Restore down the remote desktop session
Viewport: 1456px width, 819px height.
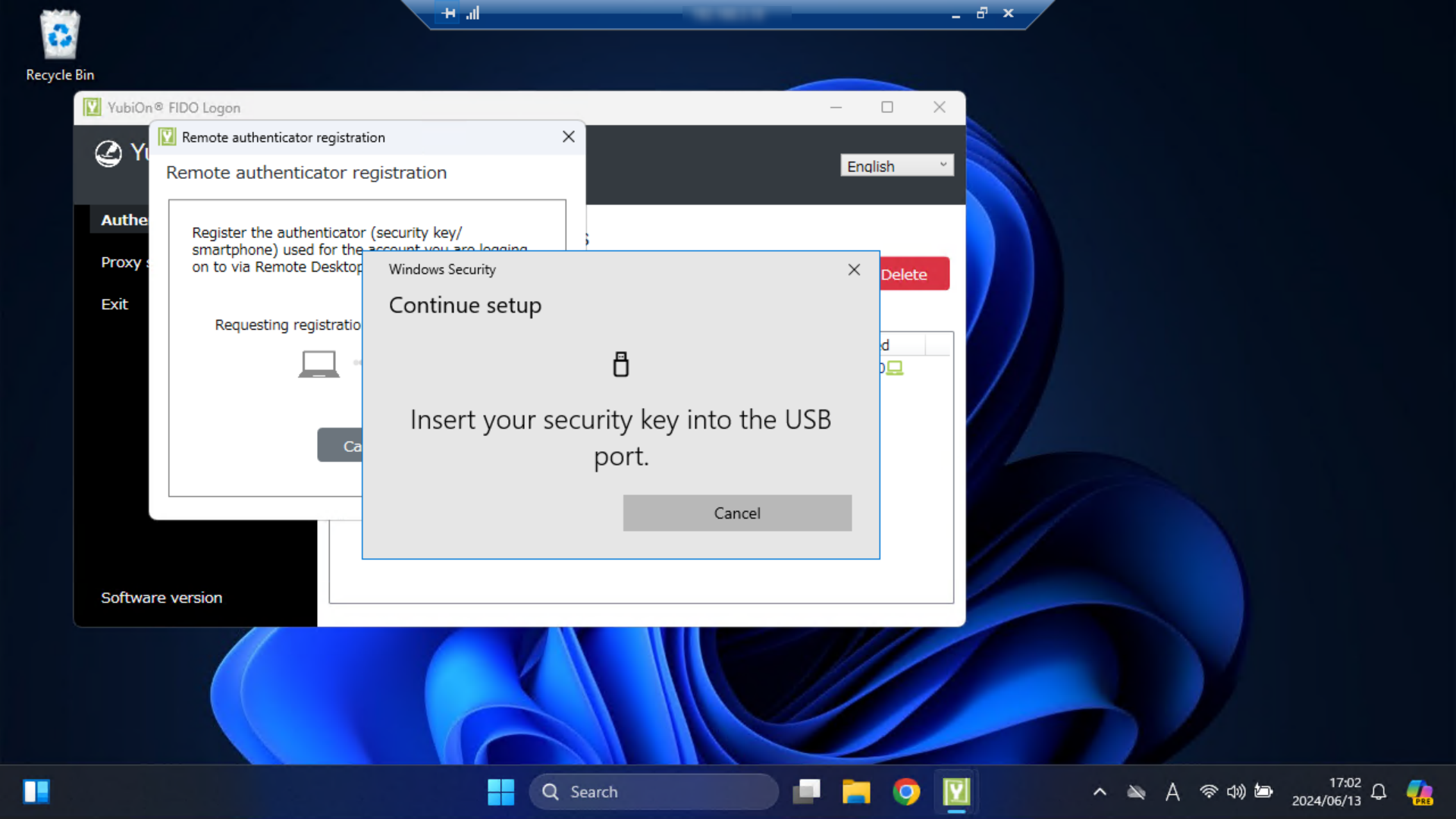click(982, 13)
